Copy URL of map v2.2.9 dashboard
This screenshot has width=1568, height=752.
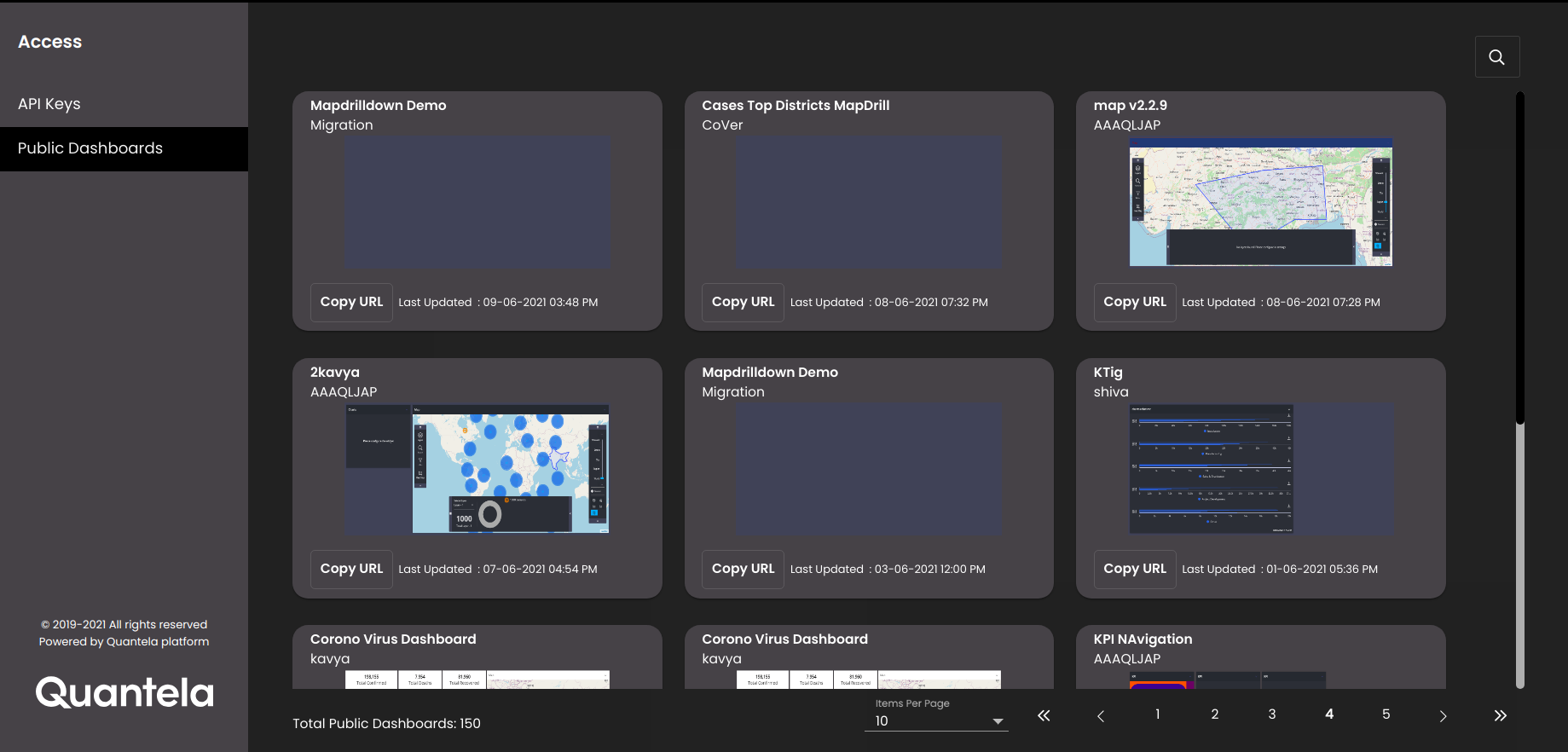[1135, 303]
